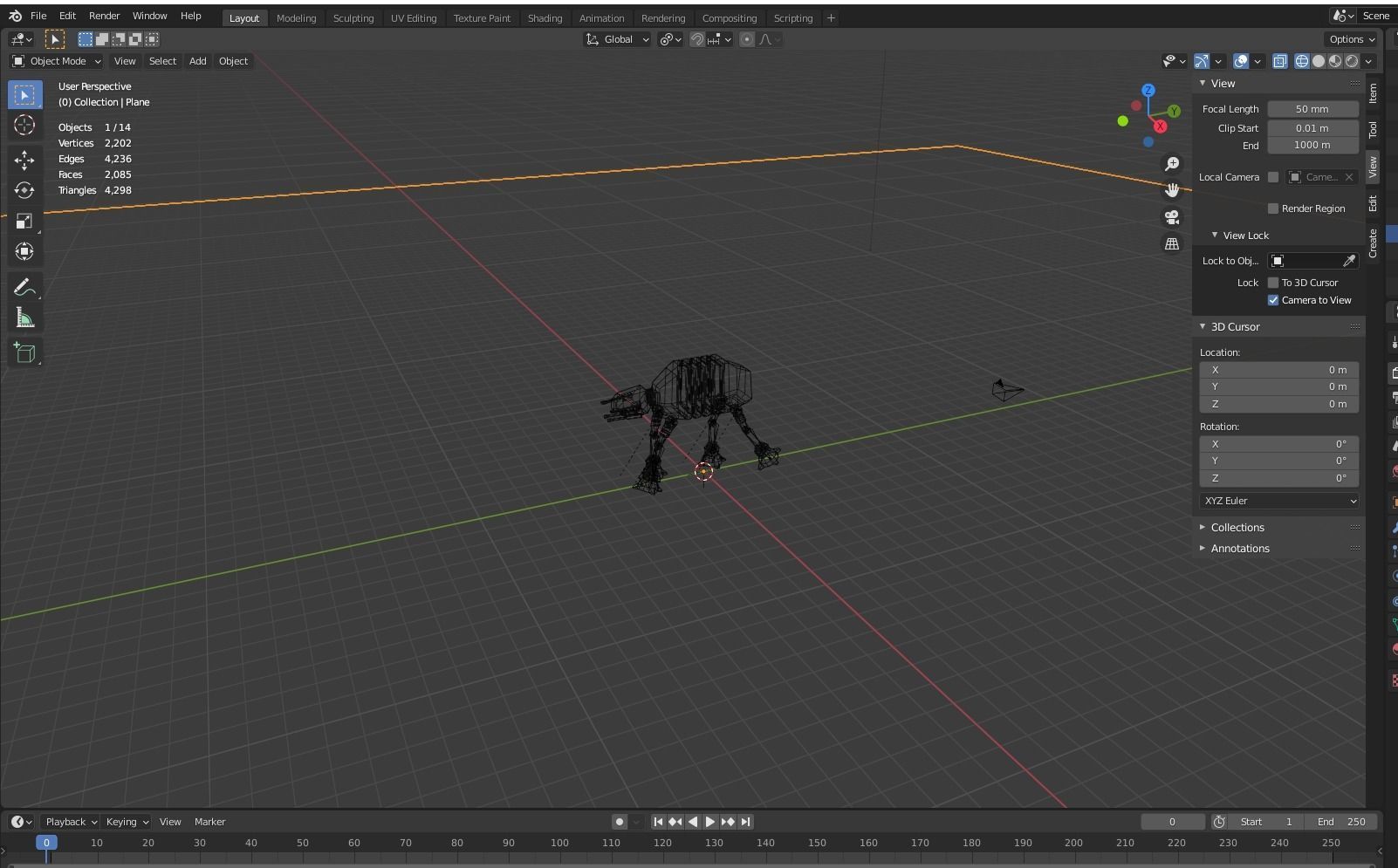Viewport: 1398px width, 868px height.
Task: Jump to first frame
Action: coord(658,822)
